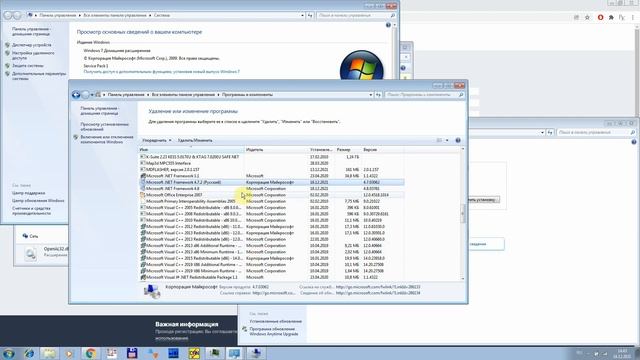Click the search magnifier in Programs window

click(x=461, y=95)
